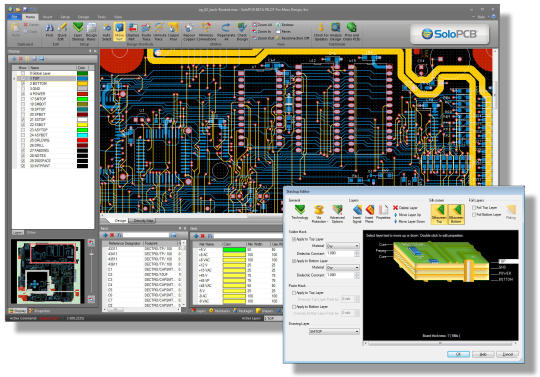The image size is (540, 377).
Task: Select the Regenerate All ribbon icon
Action: 226,31
